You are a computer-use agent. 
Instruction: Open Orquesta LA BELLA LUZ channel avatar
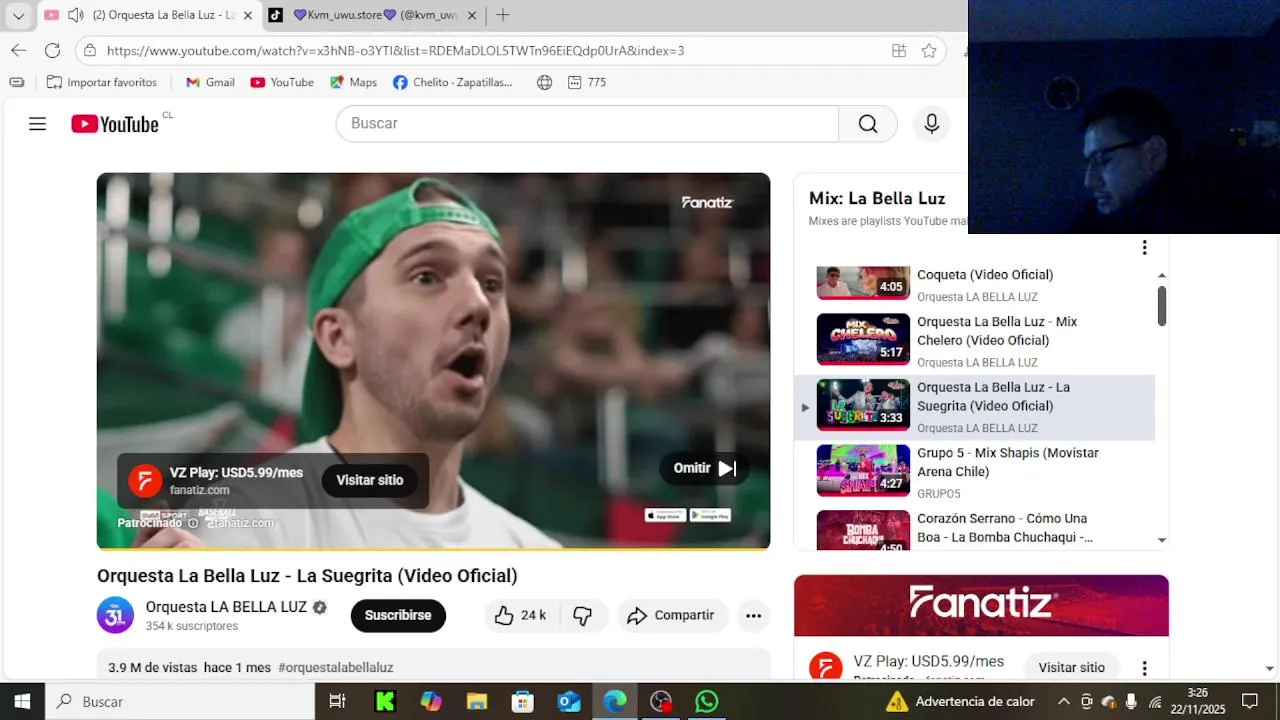coord(115,615)
